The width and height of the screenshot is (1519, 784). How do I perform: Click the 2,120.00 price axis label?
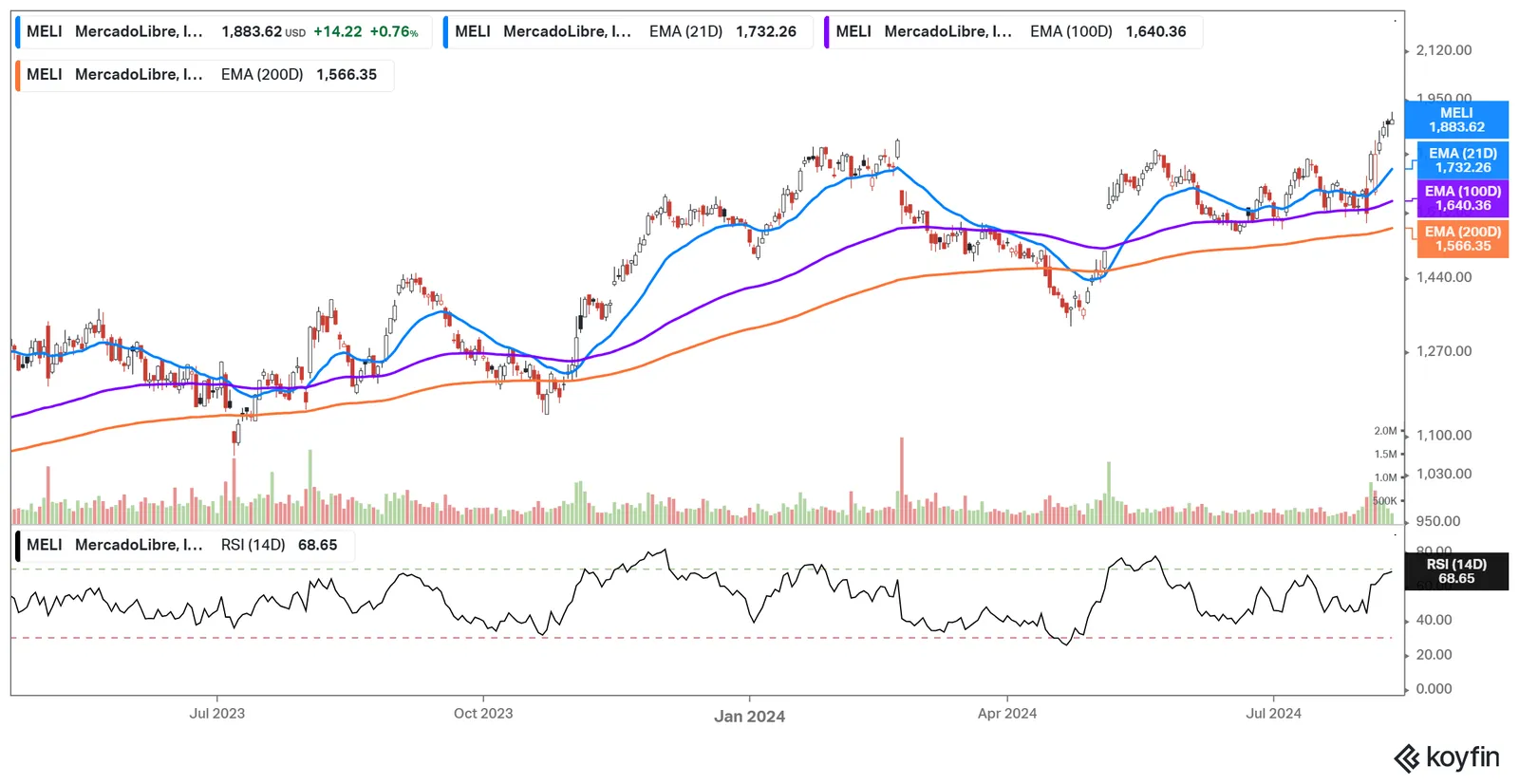[x=1444, y=50]
